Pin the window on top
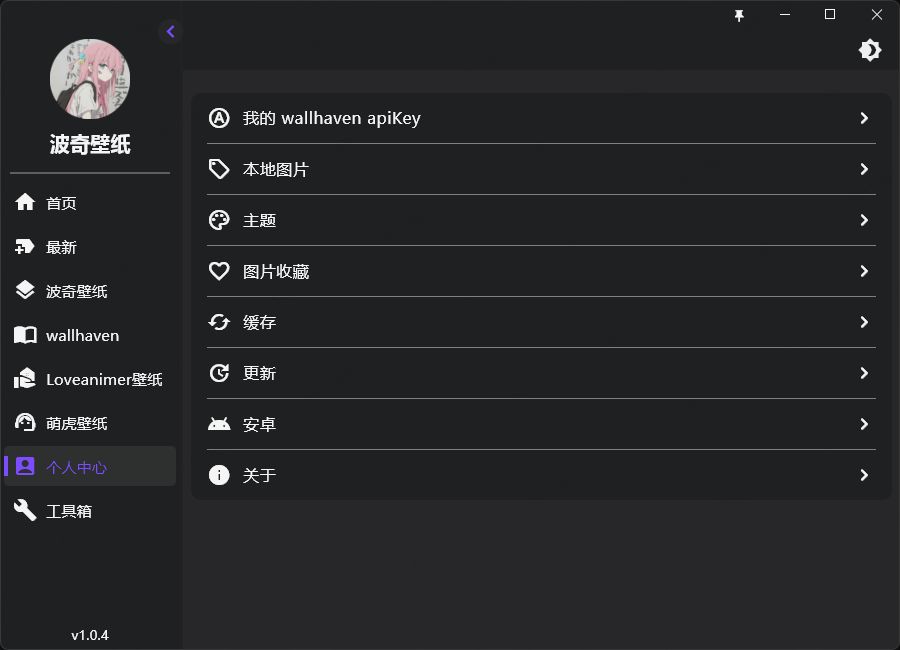Viewport: 900px width, 650px height. (739, 15)
